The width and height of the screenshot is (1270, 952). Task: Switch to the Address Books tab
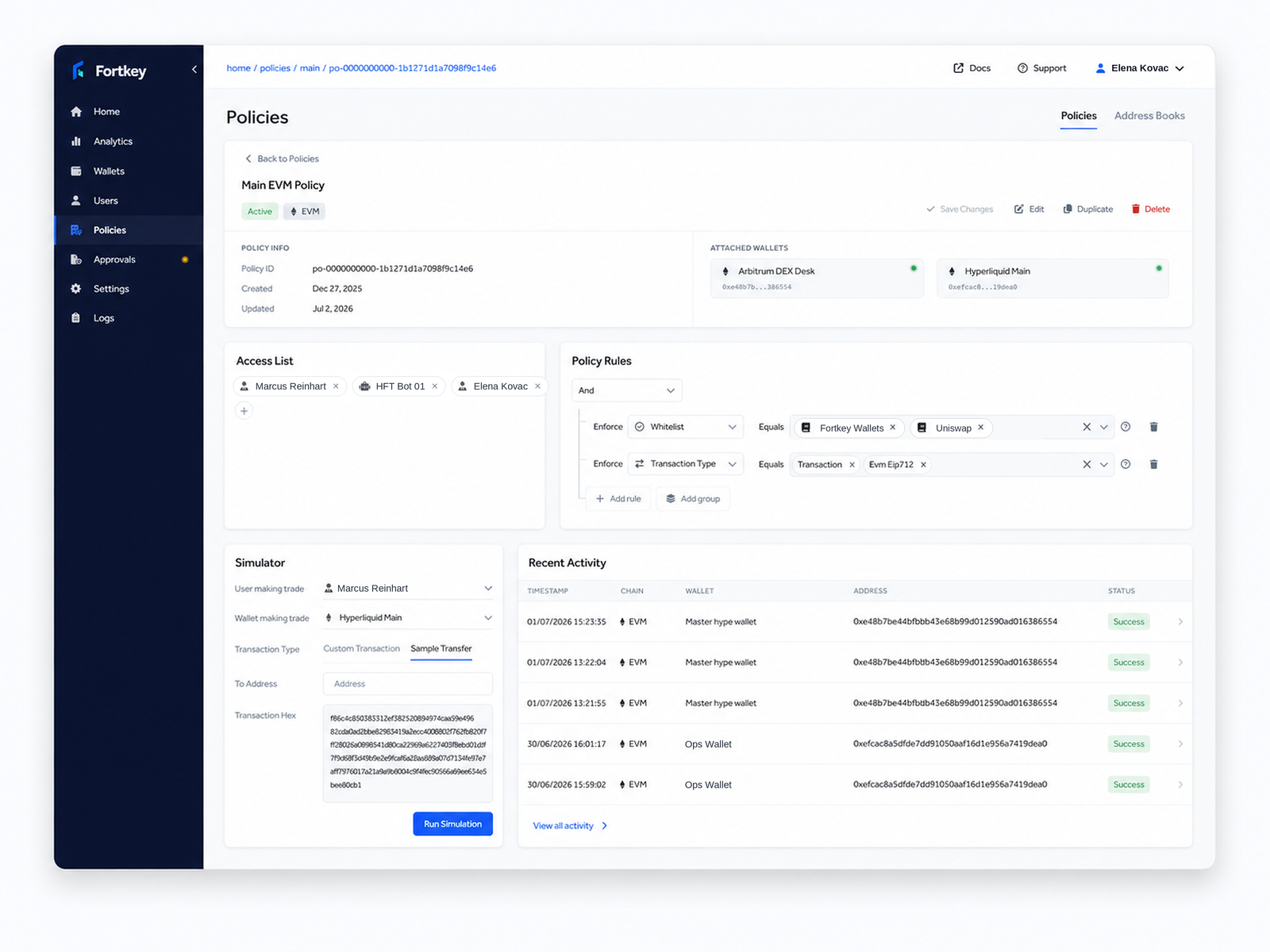(1149, 116)
